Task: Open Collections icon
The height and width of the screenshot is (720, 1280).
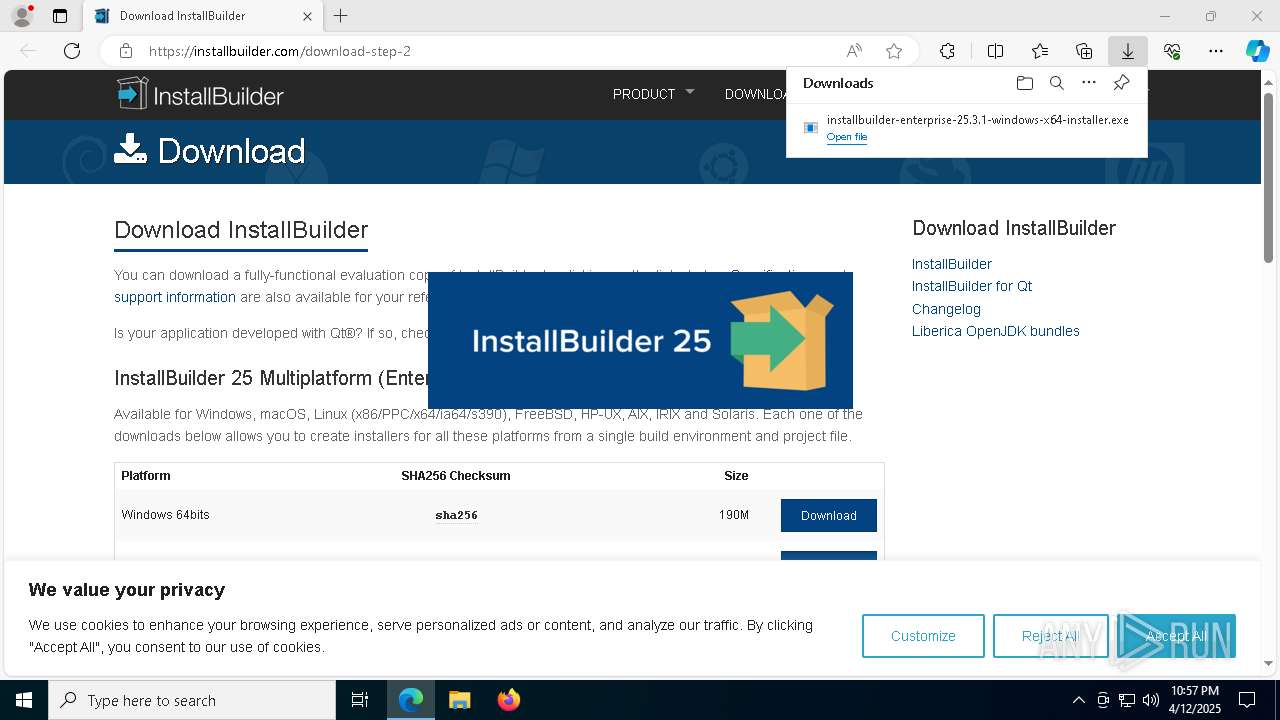Action: tap(1084, 51)
